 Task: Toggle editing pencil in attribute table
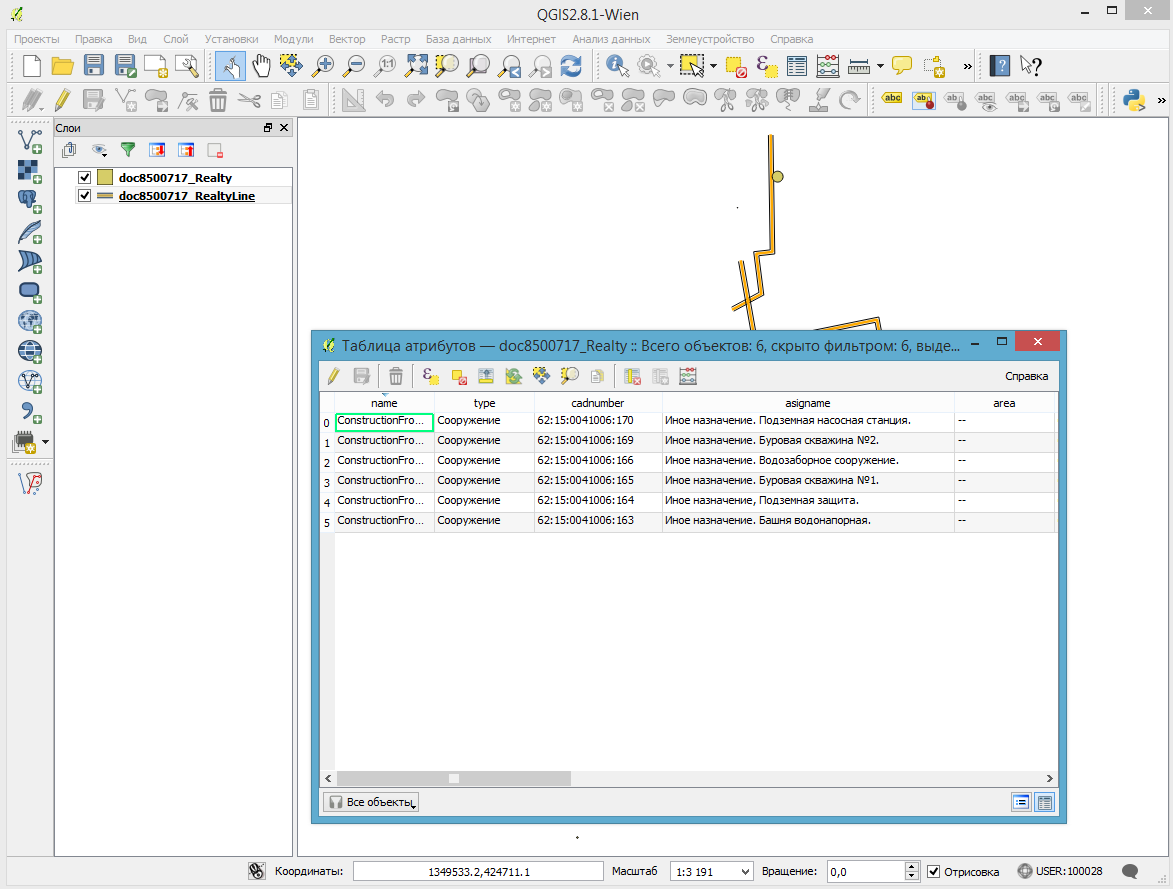(x=333, y=376)
